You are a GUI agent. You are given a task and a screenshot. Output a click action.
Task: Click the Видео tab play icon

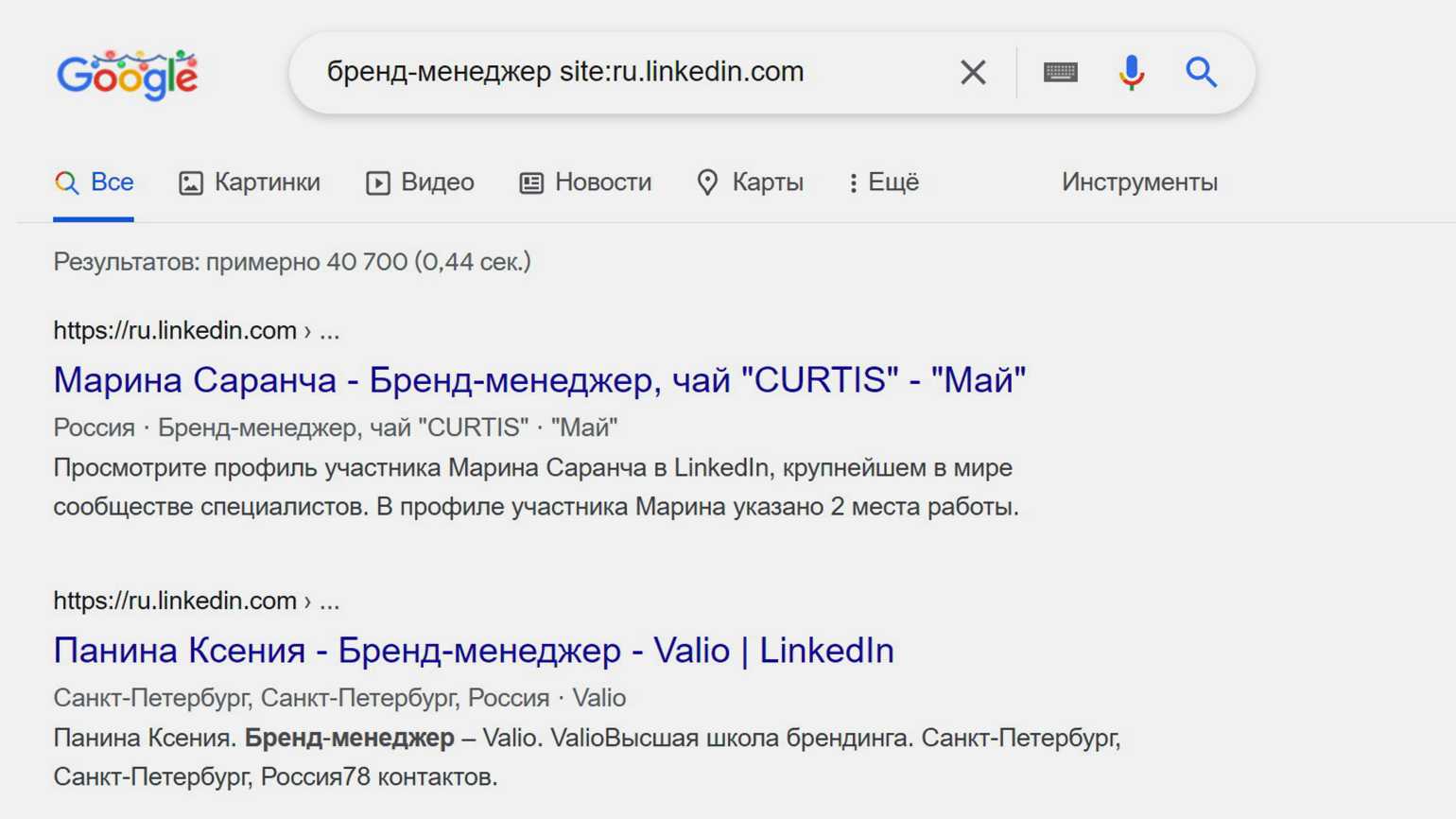click(x=378, y=183)
